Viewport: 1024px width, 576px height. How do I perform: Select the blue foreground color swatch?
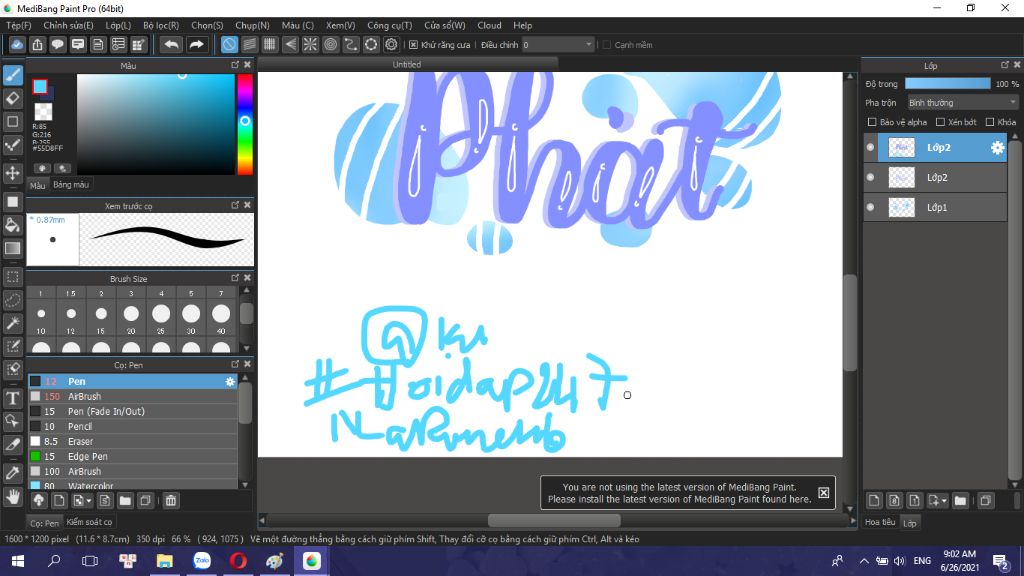[40, 87]
